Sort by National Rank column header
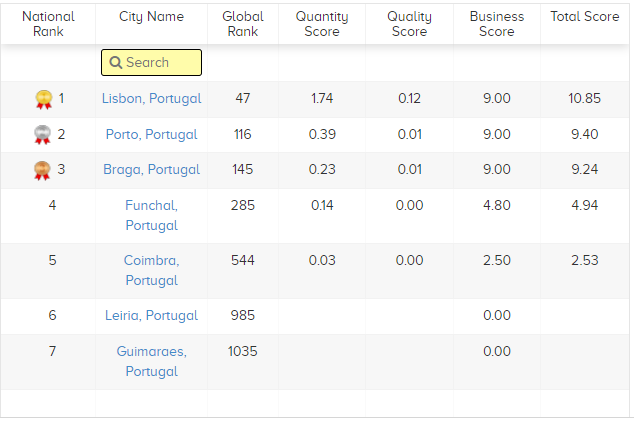The height and width of the screenshot is (421, 634). click(x=48, y=24)
